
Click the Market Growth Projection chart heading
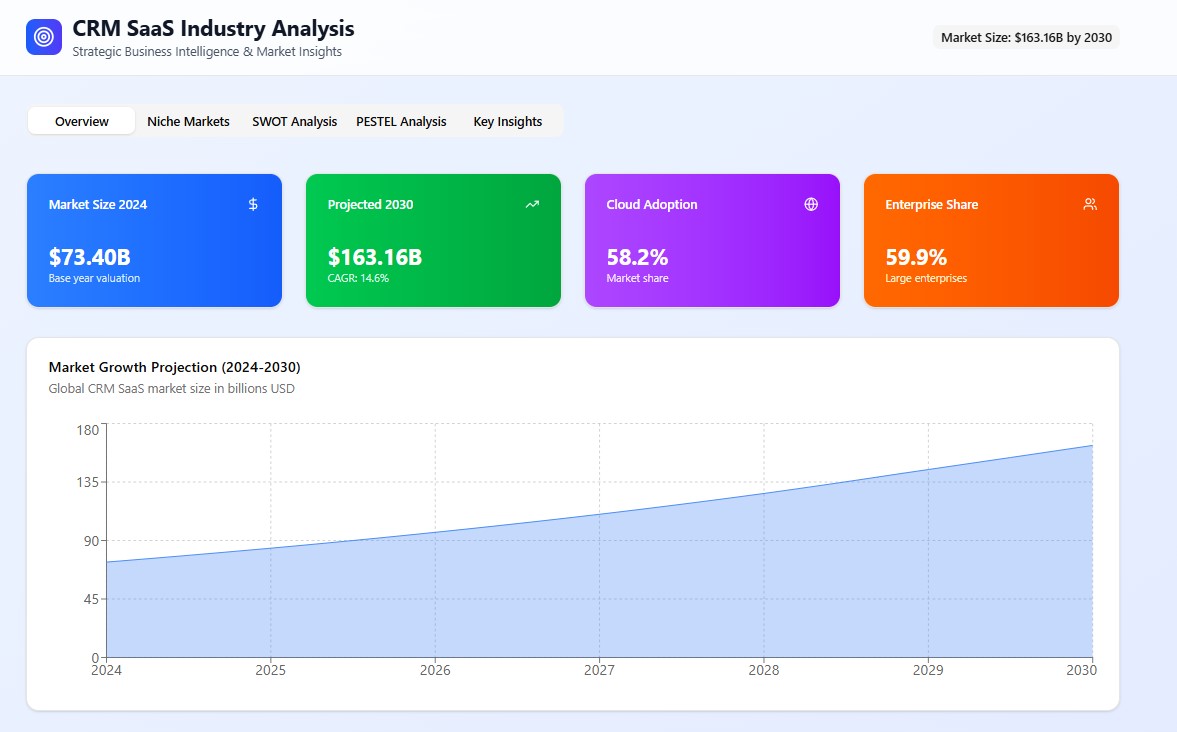point(174,367)
